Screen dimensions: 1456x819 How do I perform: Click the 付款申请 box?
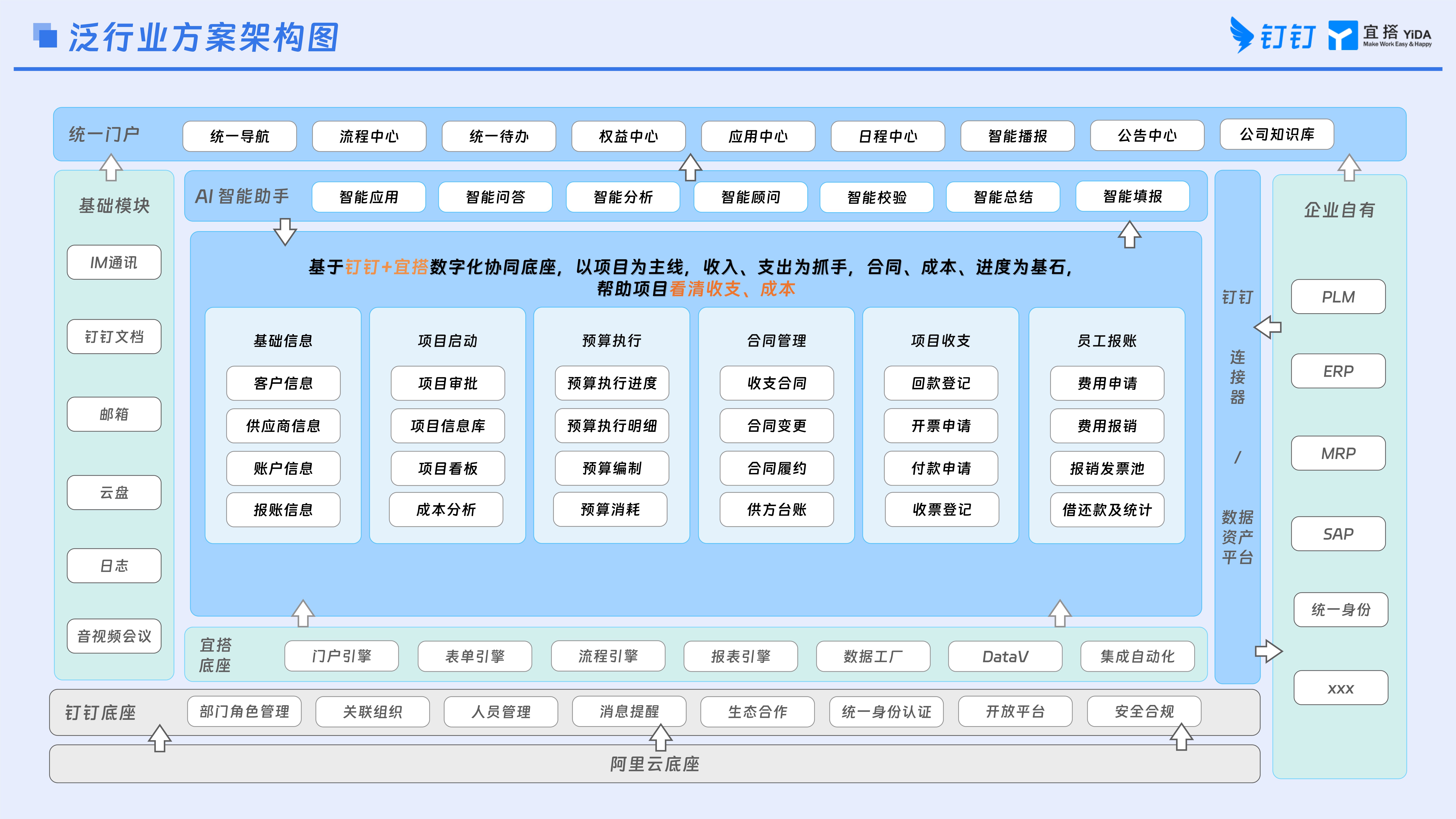[x=941, y=468]
